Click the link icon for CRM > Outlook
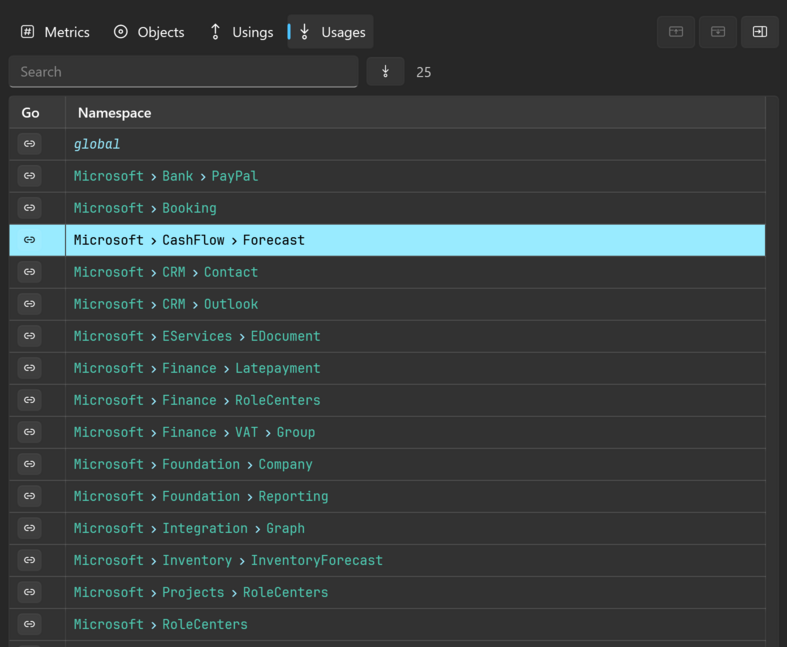Image resolution: width=787 pixels, height=647 pixels. 30,304
